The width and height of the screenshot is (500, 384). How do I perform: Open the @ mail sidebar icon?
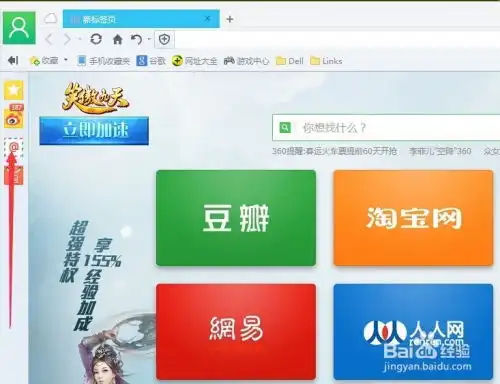coord(14,147)
